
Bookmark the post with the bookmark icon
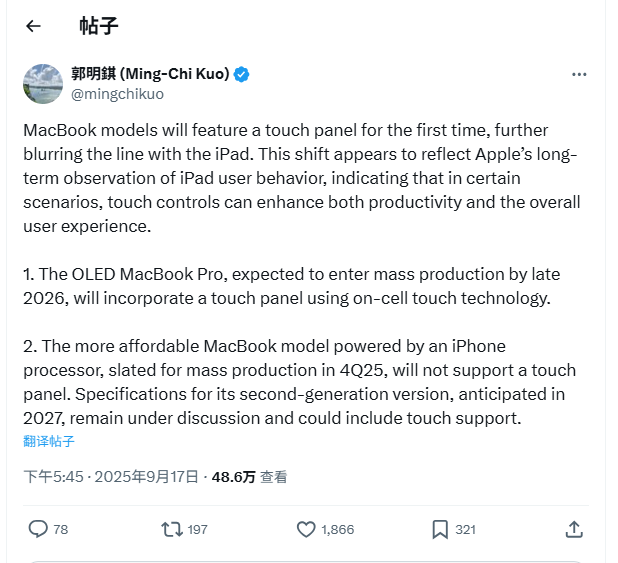click(440, 529)
